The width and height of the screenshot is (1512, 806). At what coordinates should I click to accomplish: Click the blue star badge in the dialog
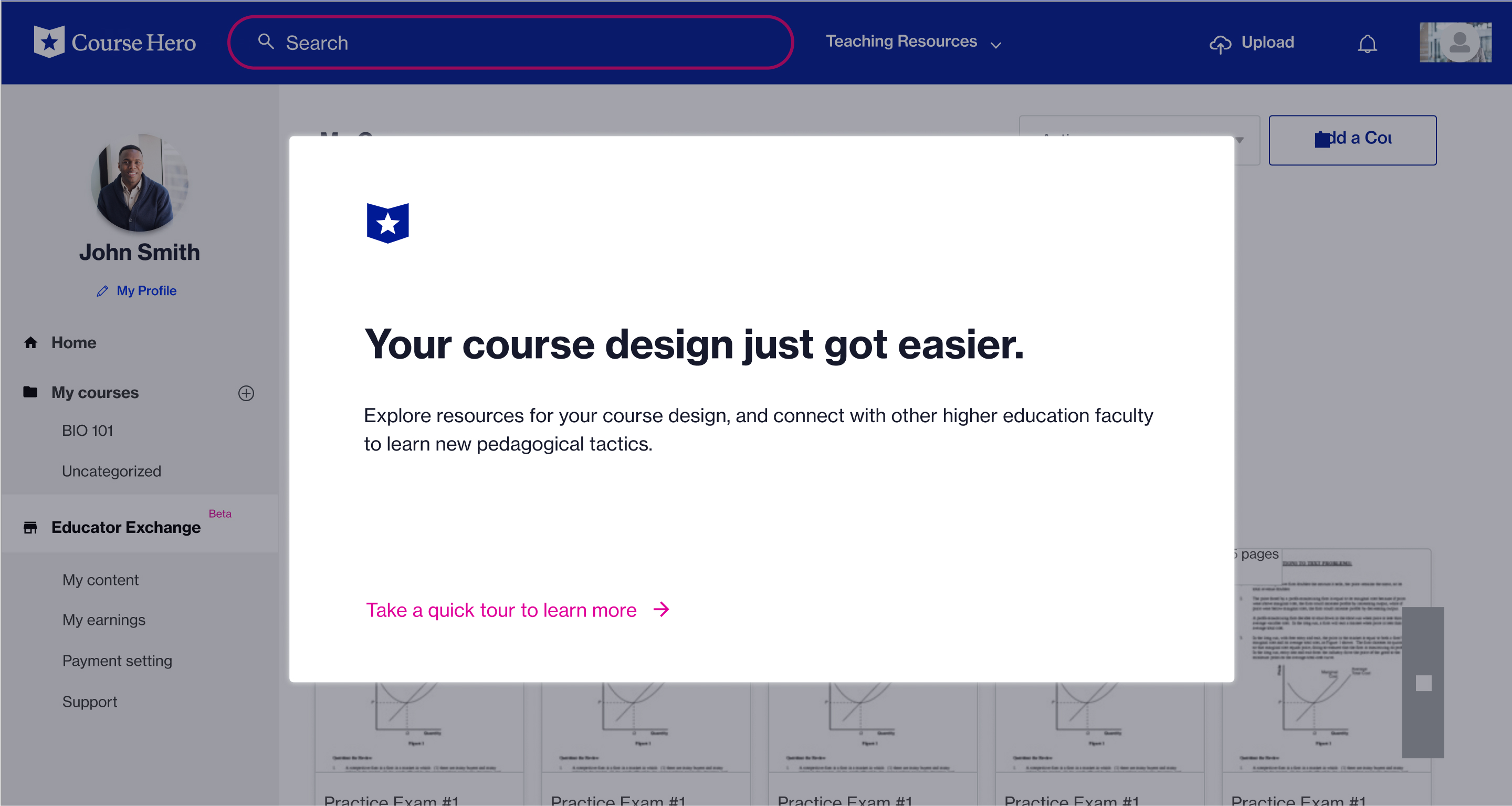(x=387, y=223)
